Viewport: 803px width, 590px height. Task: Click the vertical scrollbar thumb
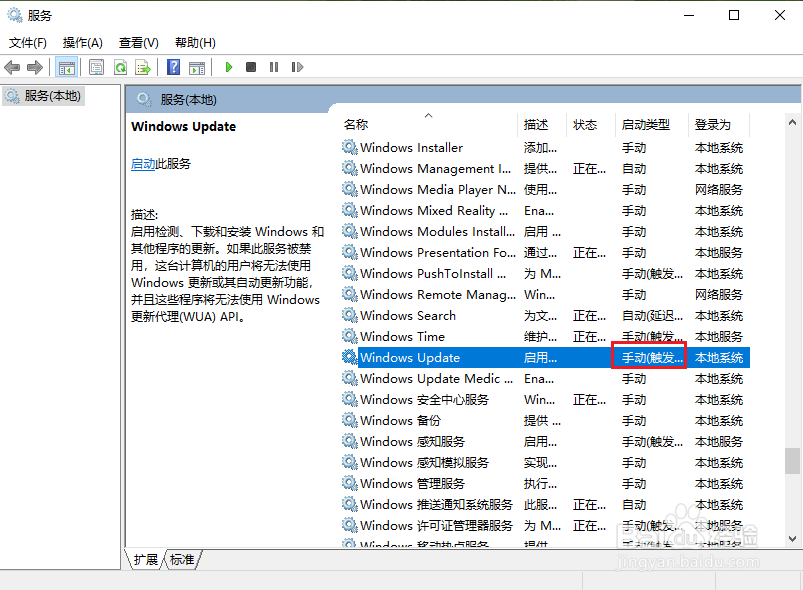pyautogui.click(x=792, y=461)
